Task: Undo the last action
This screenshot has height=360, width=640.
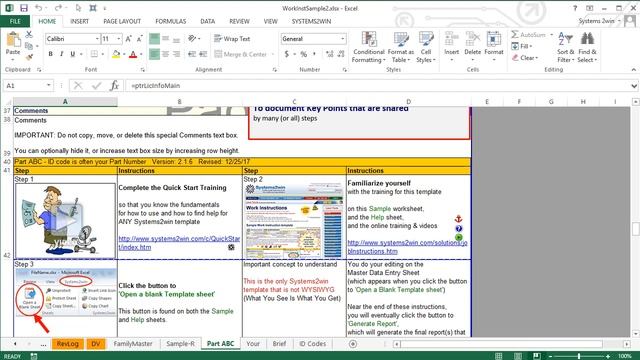Action: point(38,8)
